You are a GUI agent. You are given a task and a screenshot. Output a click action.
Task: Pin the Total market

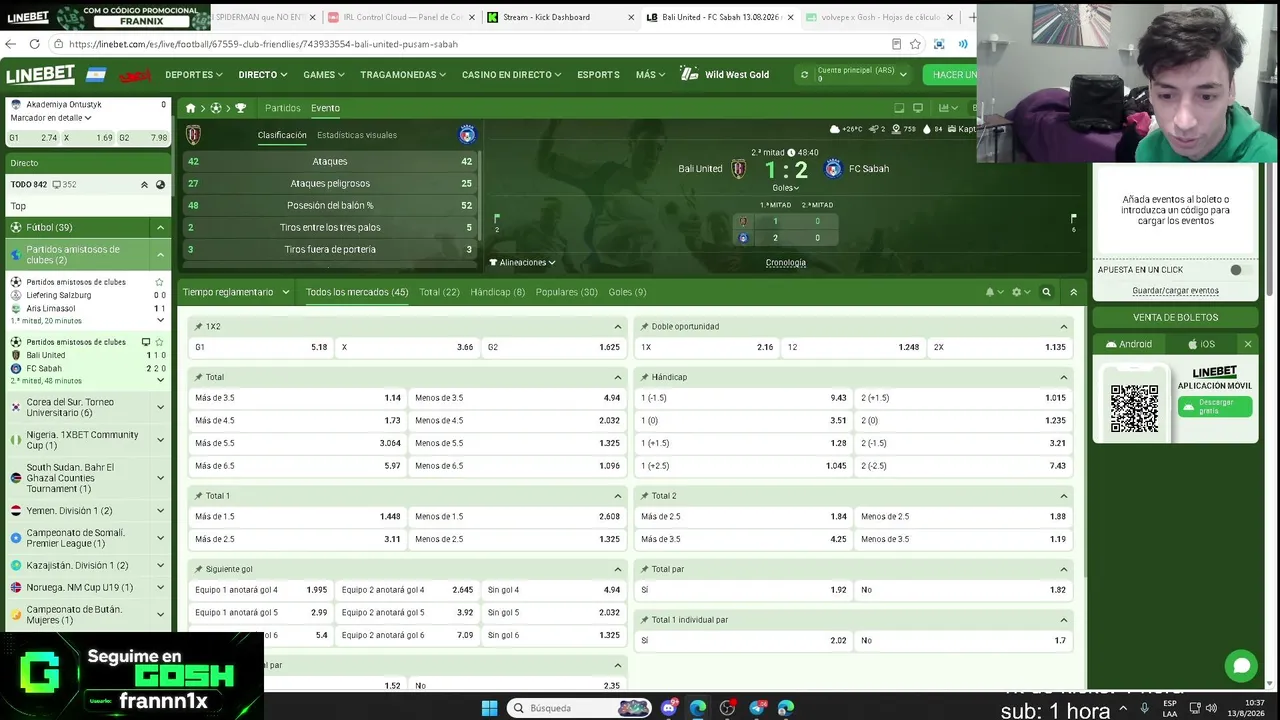198,377
